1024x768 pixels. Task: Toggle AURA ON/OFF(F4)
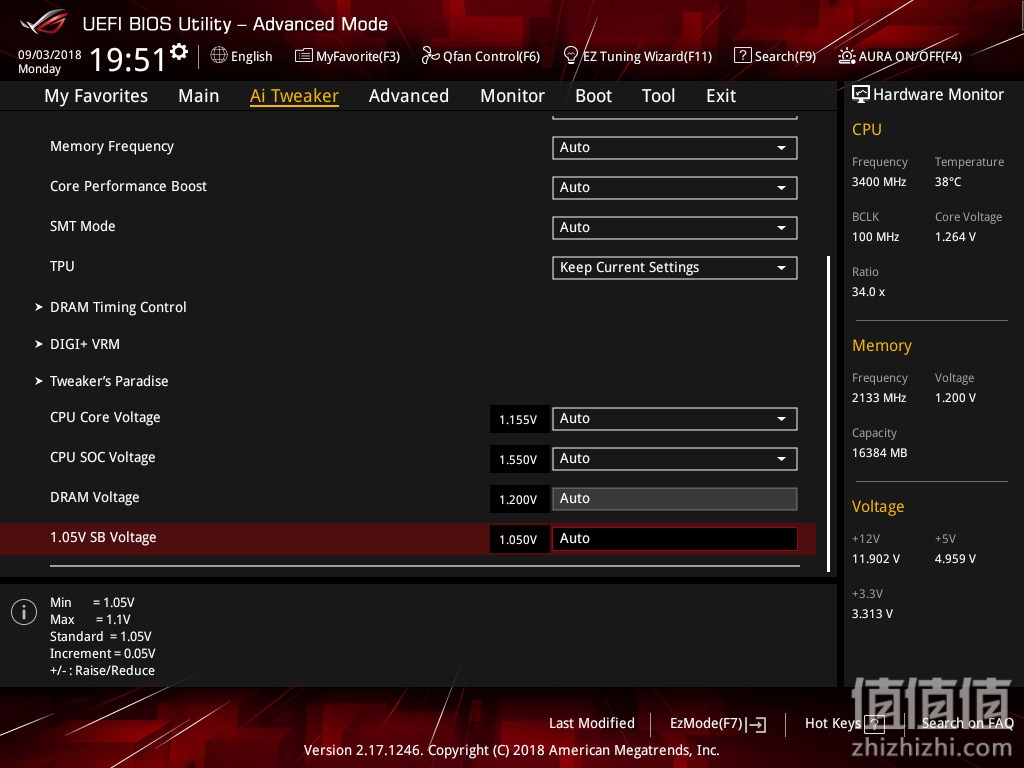[x=910, y=56]
